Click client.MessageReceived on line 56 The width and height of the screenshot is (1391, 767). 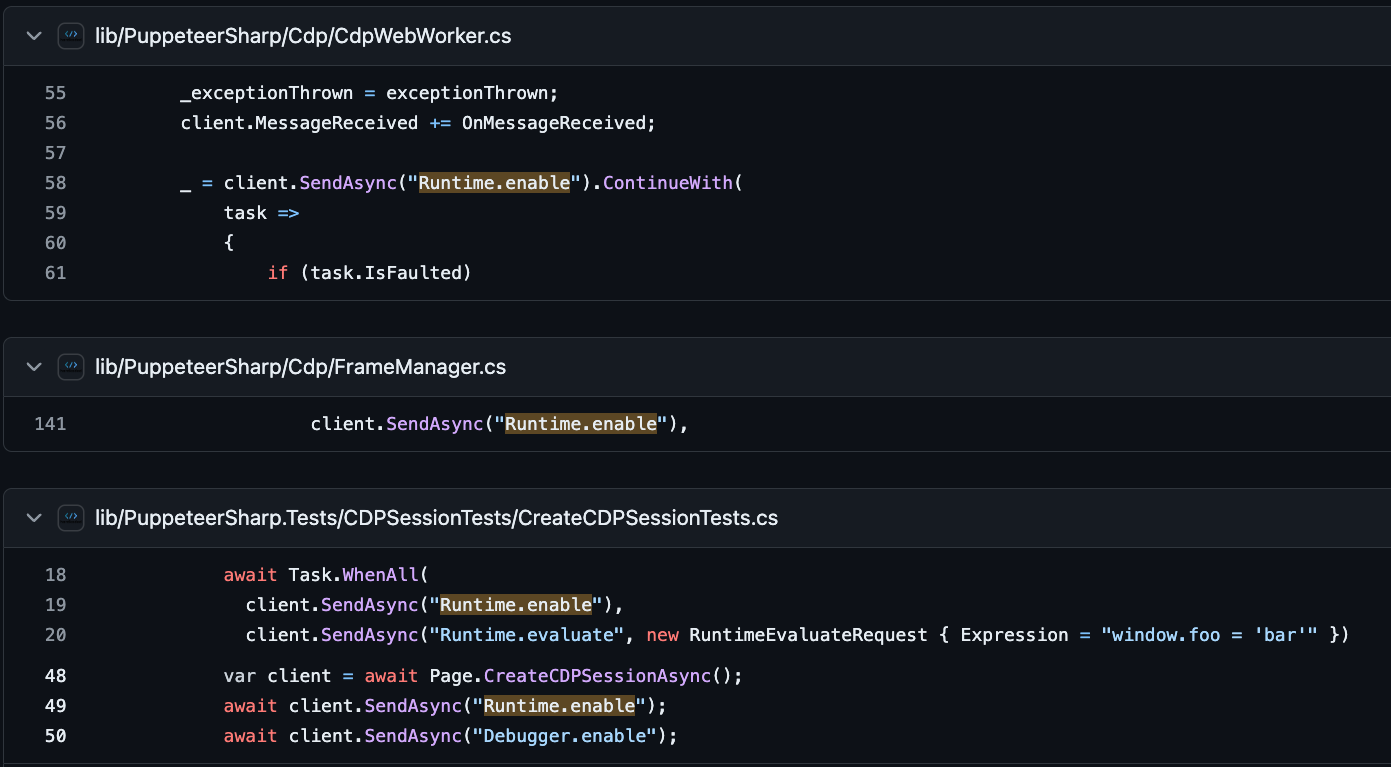pos(299,123)
